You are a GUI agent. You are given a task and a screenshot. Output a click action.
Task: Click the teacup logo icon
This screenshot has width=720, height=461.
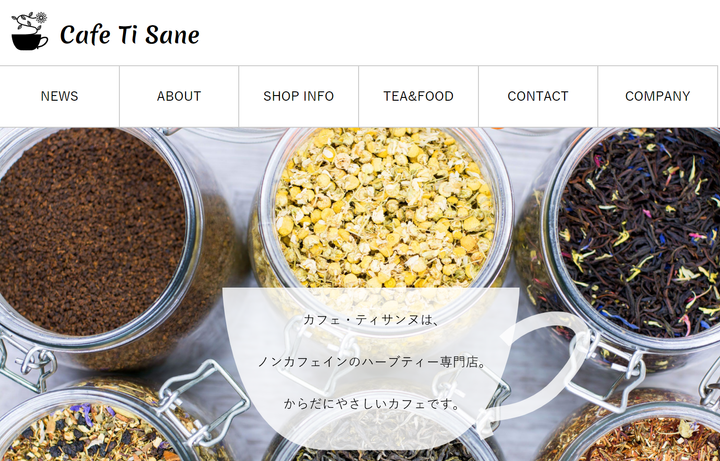click(x=29, y=31)
